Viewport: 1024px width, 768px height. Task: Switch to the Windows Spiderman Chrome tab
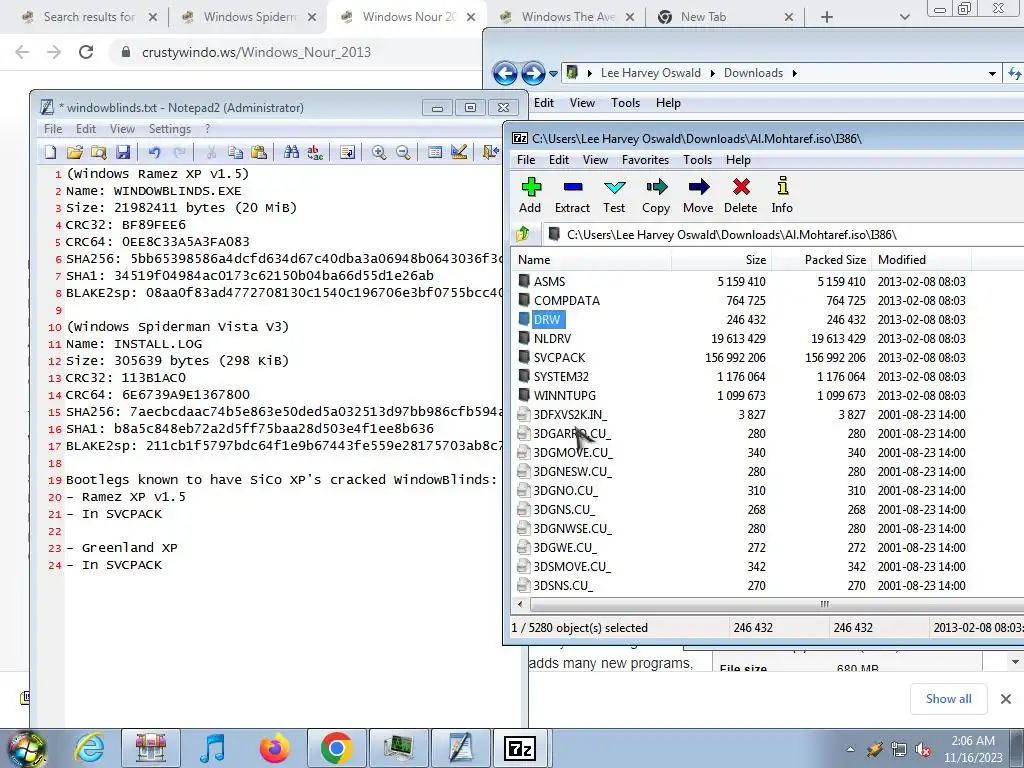click(x=249, y=17)
